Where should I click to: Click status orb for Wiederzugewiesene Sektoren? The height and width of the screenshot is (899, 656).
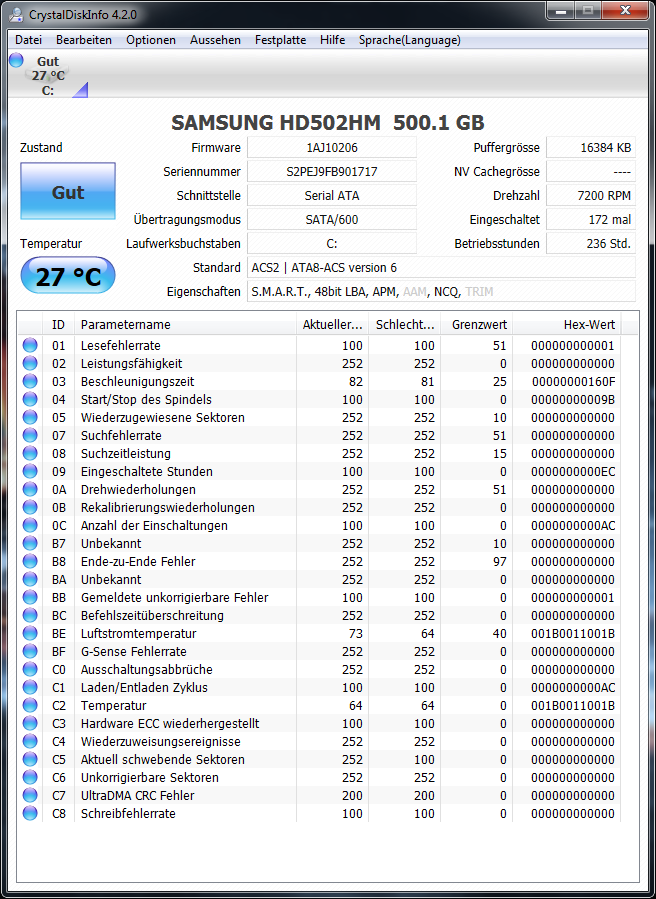(30, 417)
